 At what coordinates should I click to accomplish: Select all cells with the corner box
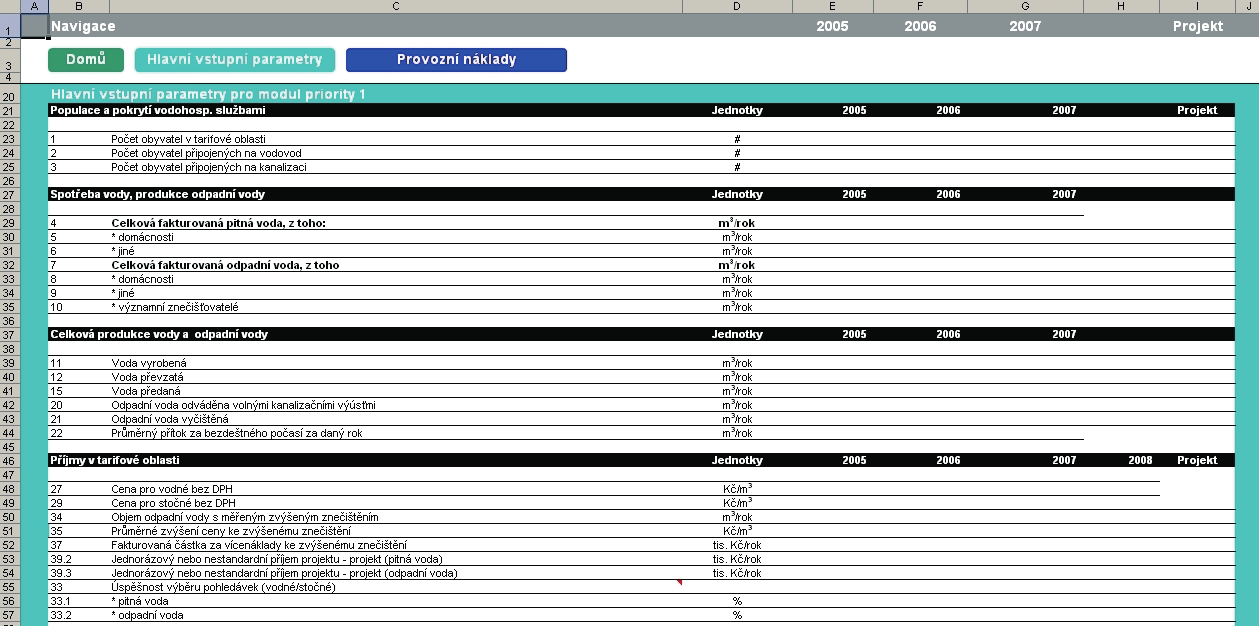point(10,7)
